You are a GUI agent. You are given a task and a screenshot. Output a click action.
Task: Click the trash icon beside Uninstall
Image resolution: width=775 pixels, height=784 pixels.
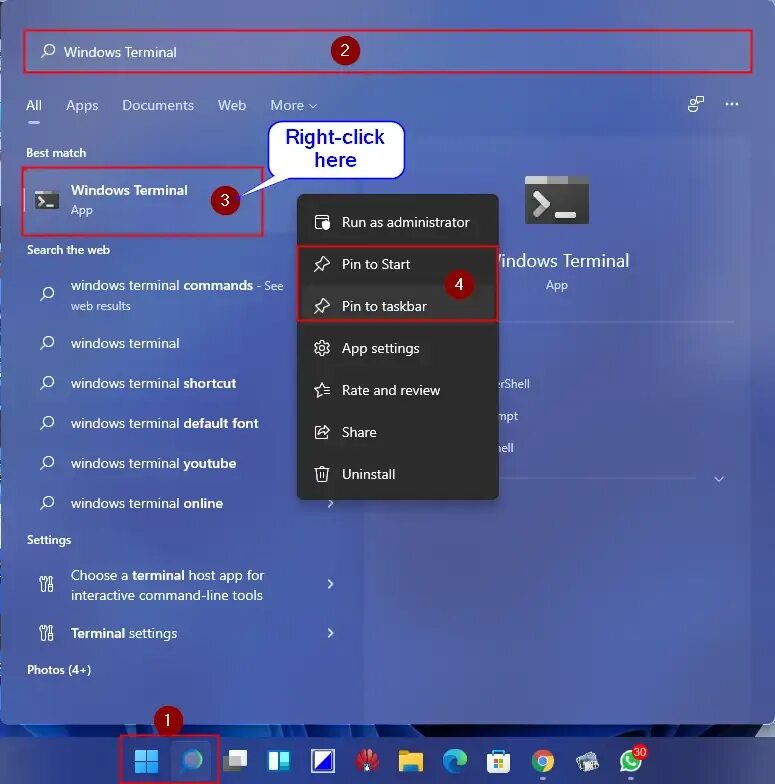(x=322, y=474)
